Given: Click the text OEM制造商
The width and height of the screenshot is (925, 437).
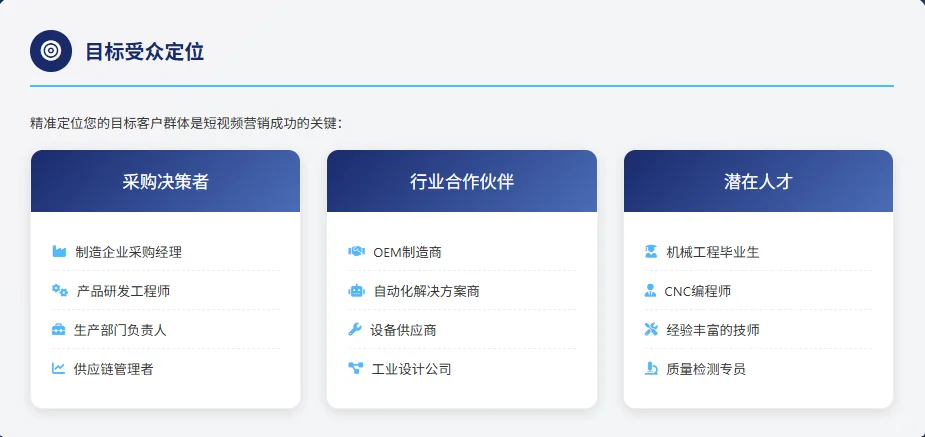Looking at the screenshot, I should [x=407, y=252].
